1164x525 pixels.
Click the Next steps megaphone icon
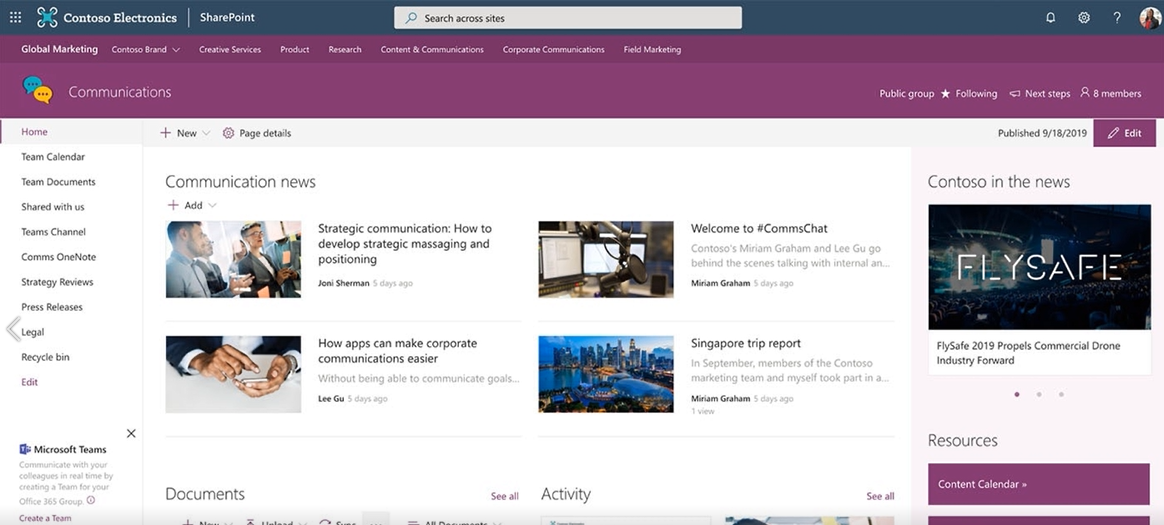[1014, 94]
